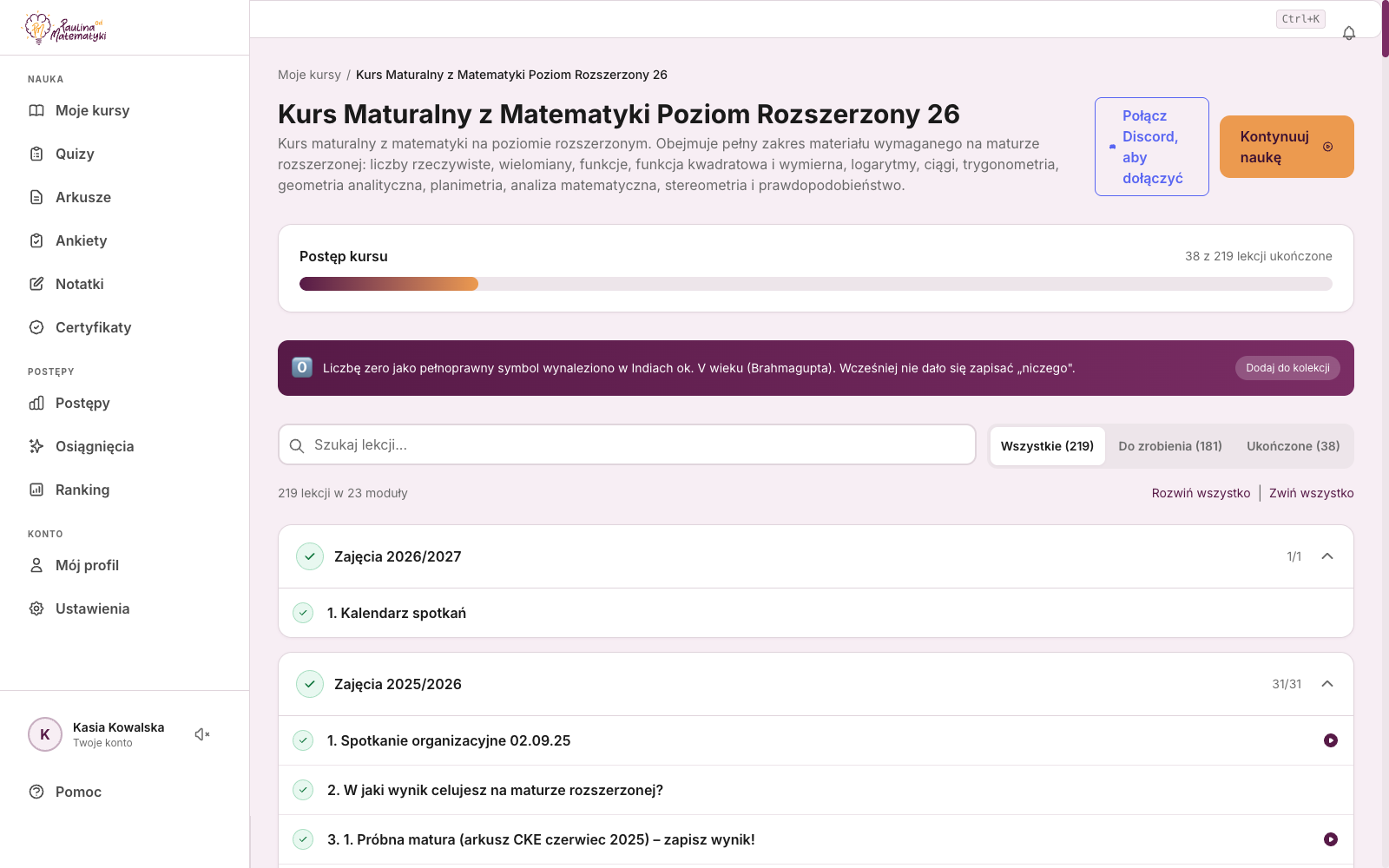Click module check for Zajęcia 2026/2027
This screenshot has height=868, width=1389.
click(310, 556)
